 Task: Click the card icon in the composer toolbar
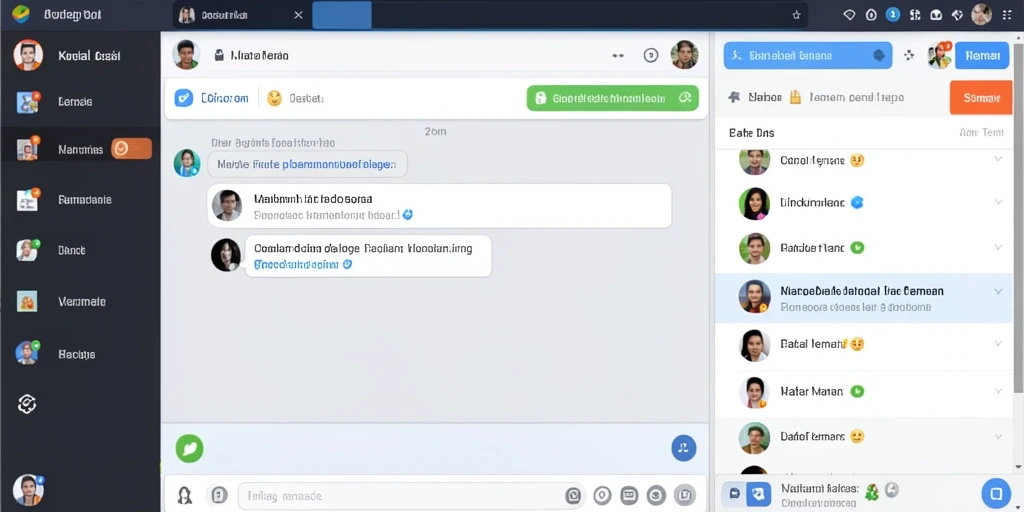629,495
